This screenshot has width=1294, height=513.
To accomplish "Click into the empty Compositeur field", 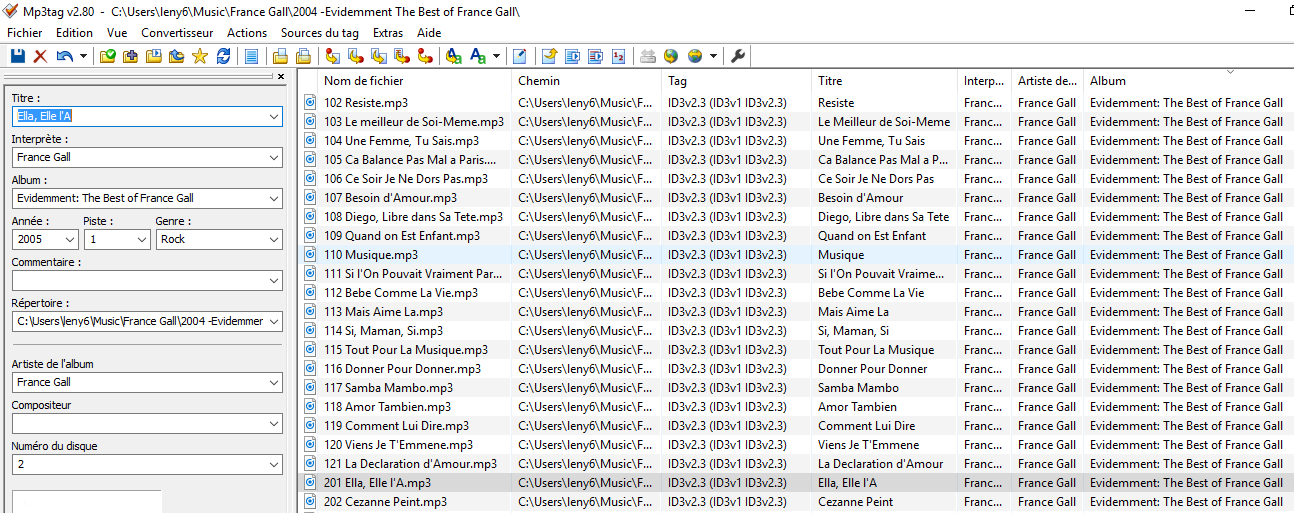I will 139,423.
